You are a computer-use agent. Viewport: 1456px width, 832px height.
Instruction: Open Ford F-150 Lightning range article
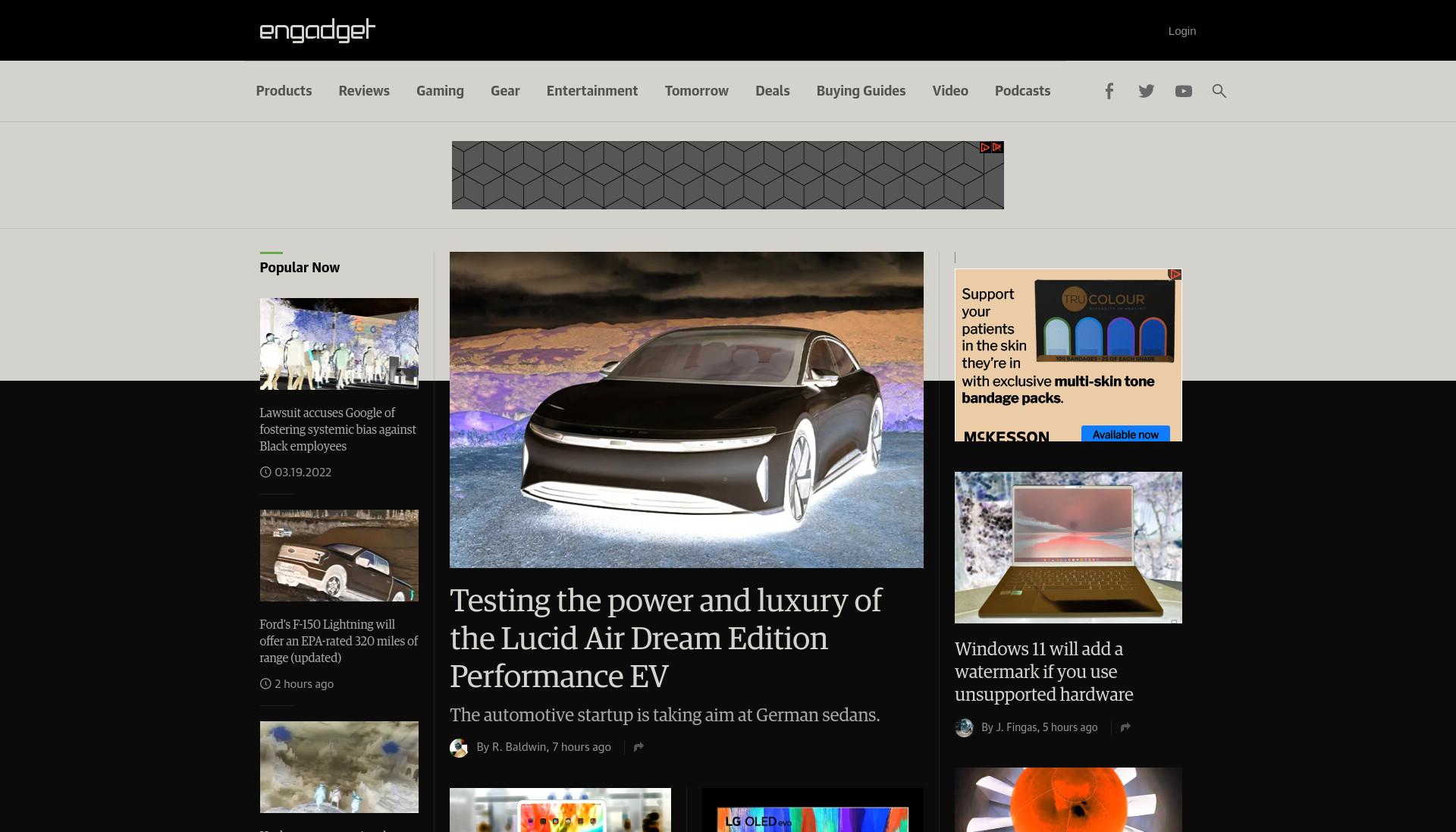tap(338, 641)
